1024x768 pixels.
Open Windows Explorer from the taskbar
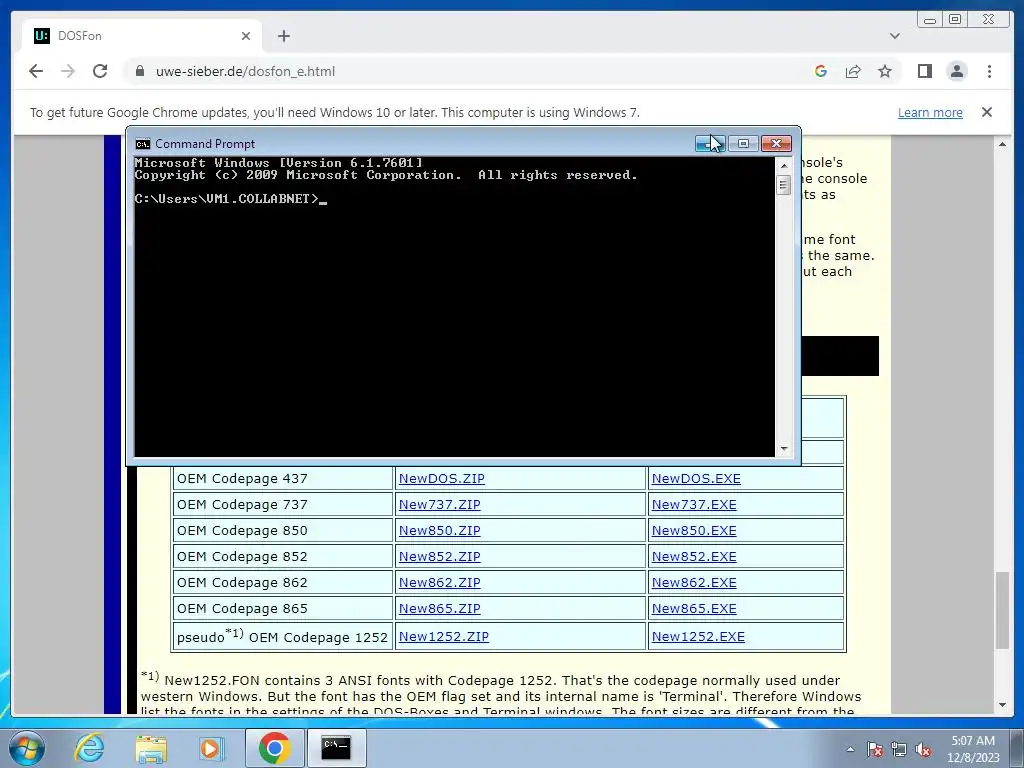[151, 748]
